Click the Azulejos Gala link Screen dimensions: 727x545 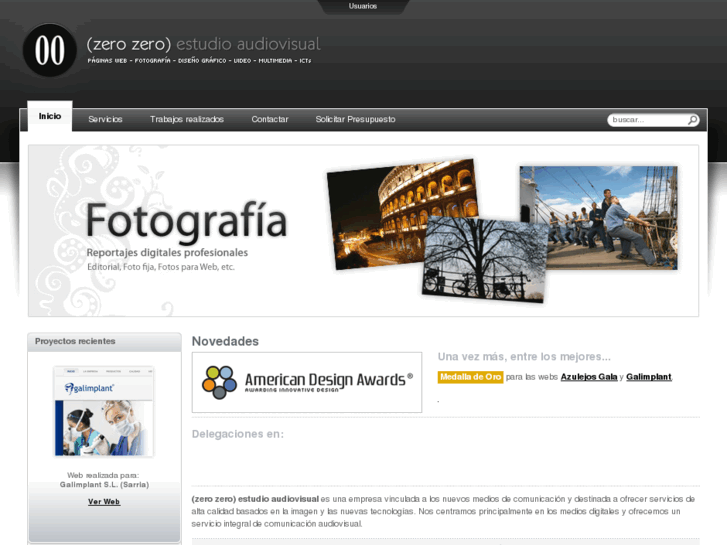(x=589, y=377)
